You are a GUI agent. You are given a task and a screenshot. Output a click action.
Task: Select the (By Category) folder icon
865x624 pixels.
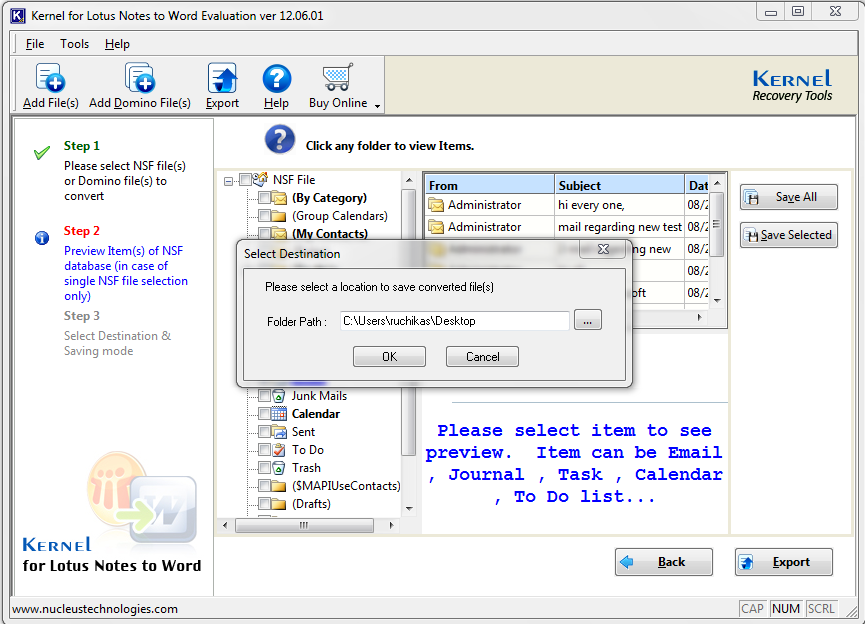279,198
